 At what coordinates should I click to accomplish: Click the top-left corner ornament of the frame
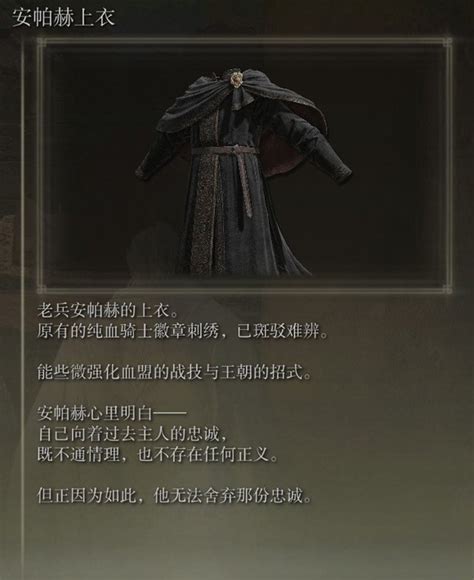pos(41,43)
